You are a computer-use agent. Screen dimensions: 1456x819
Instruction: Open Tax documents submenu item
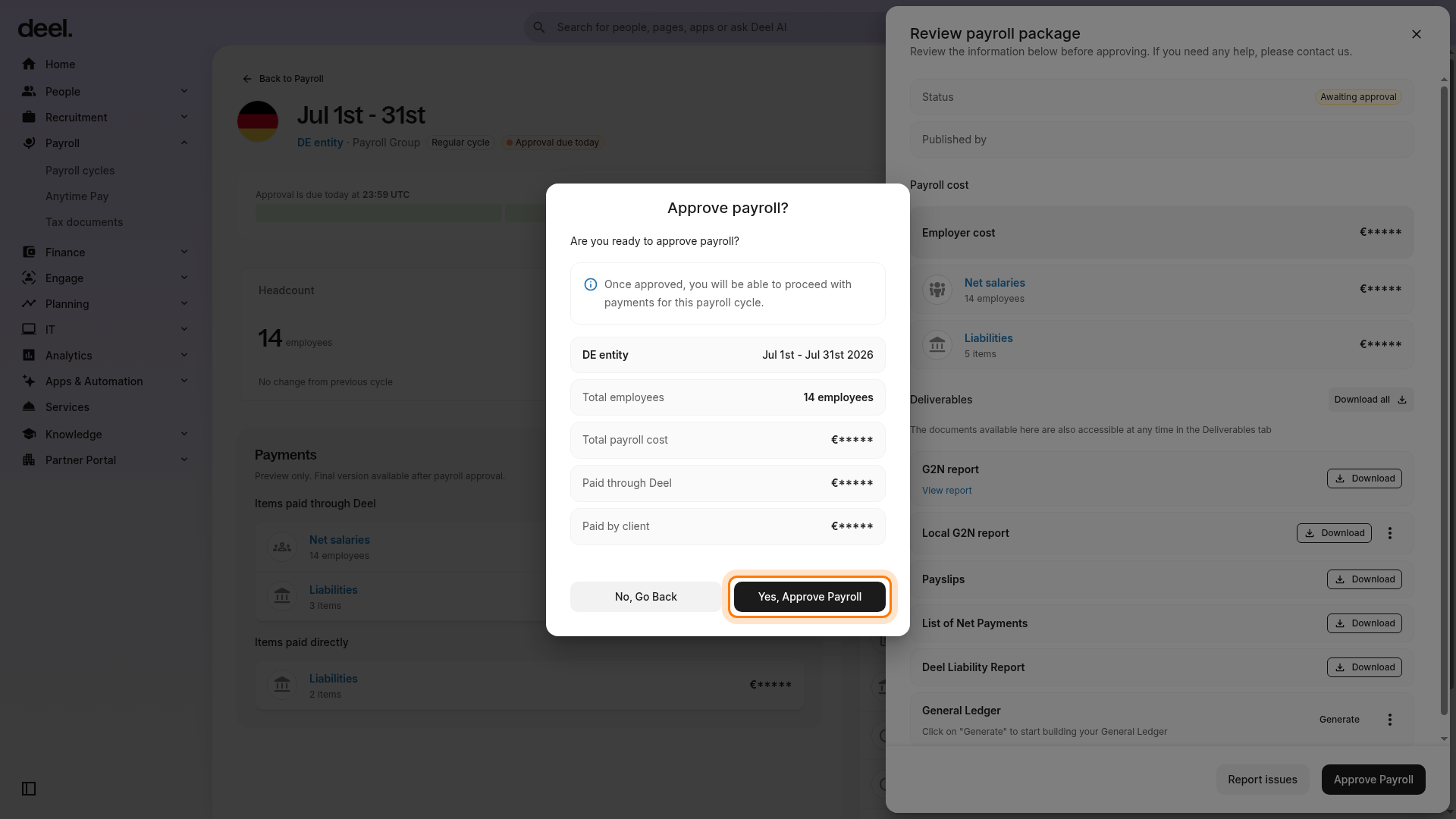point(83,222)
